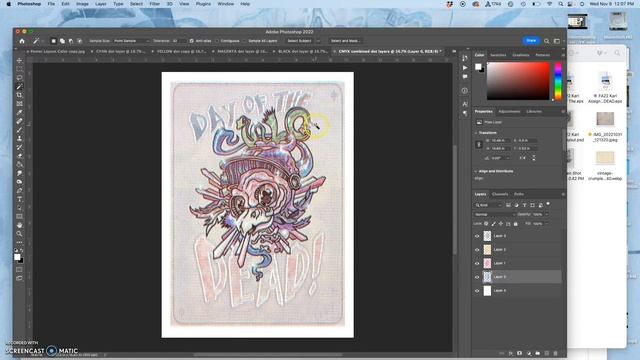Open the Image menu
Image resolution: width=640 pixels, height=360 pixels.
[82, 4]
